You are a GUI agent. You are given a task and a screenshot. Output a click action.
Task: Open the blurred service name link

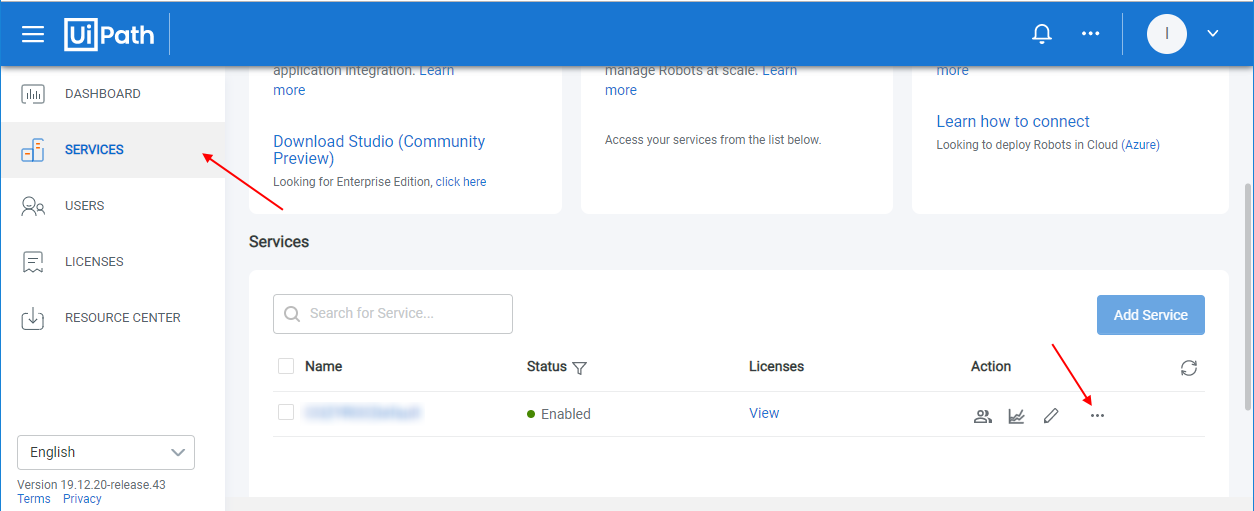362,412
